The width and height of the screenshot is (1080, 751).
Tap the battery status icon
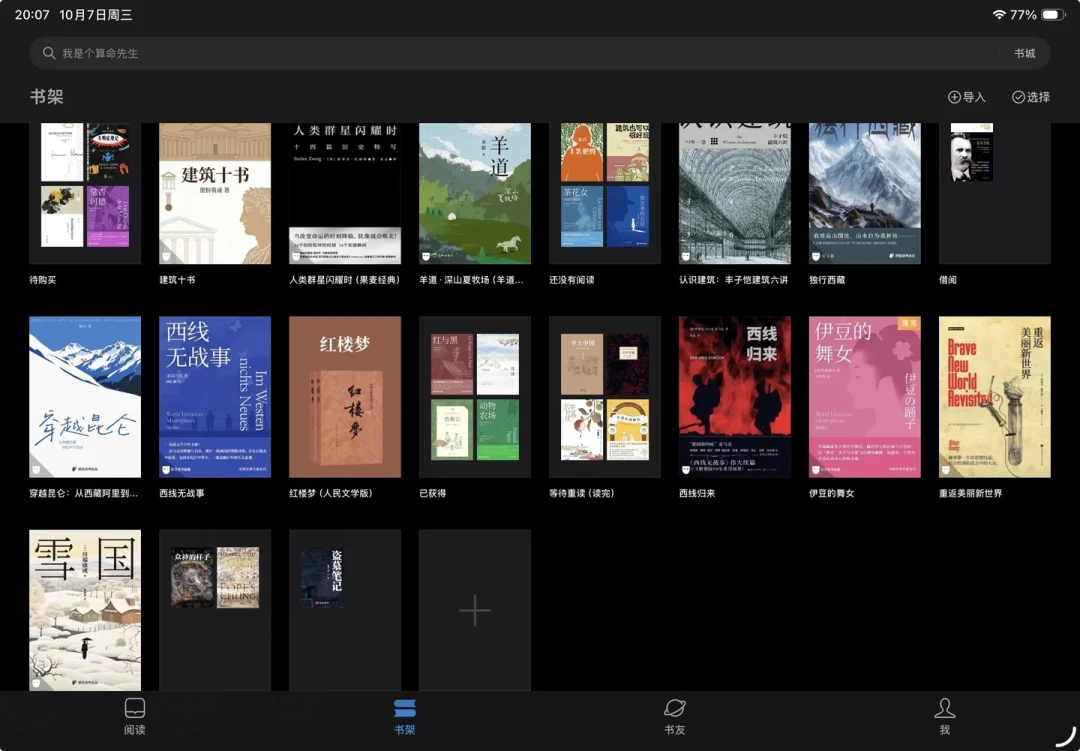click(1053, 14)
